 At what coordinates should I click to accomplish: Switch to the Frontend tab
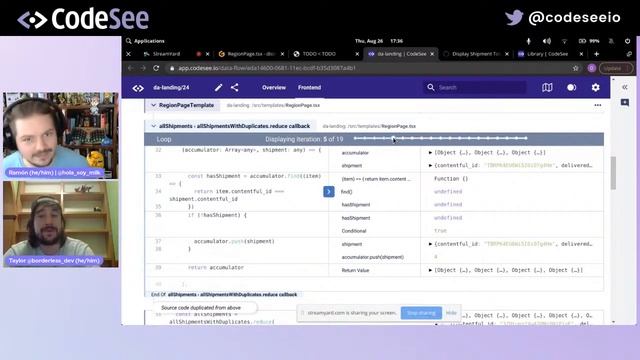[309, 87]
